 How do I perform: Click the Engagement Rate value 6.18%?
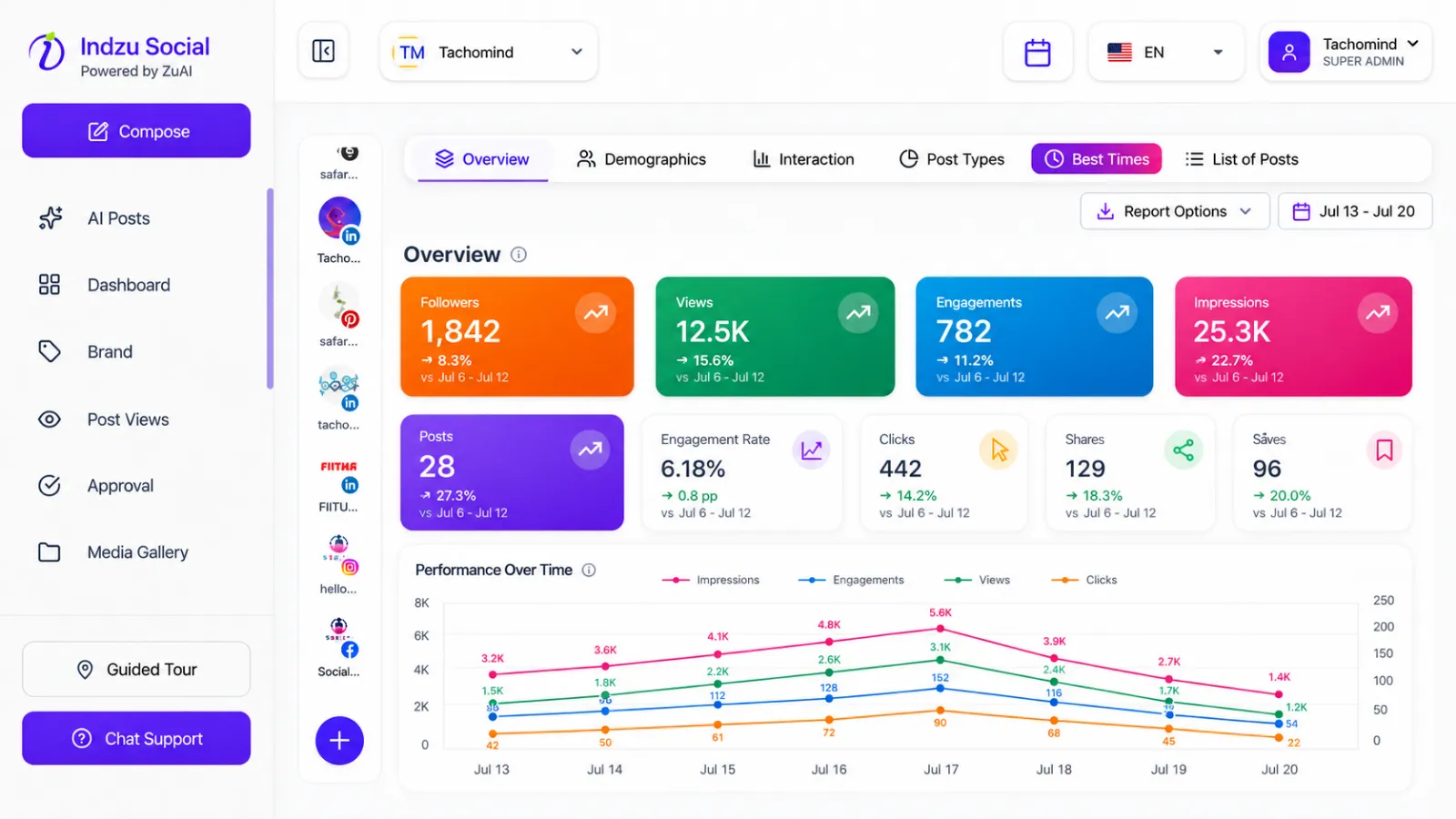tap(693, 469)
